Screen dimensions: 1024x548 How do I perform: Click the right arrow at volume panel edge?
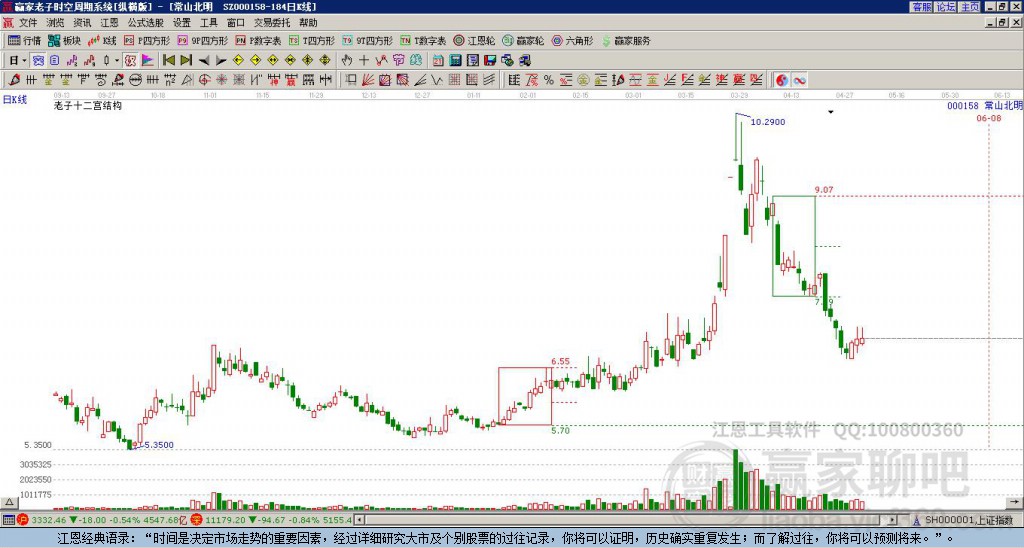[1015, 502]
